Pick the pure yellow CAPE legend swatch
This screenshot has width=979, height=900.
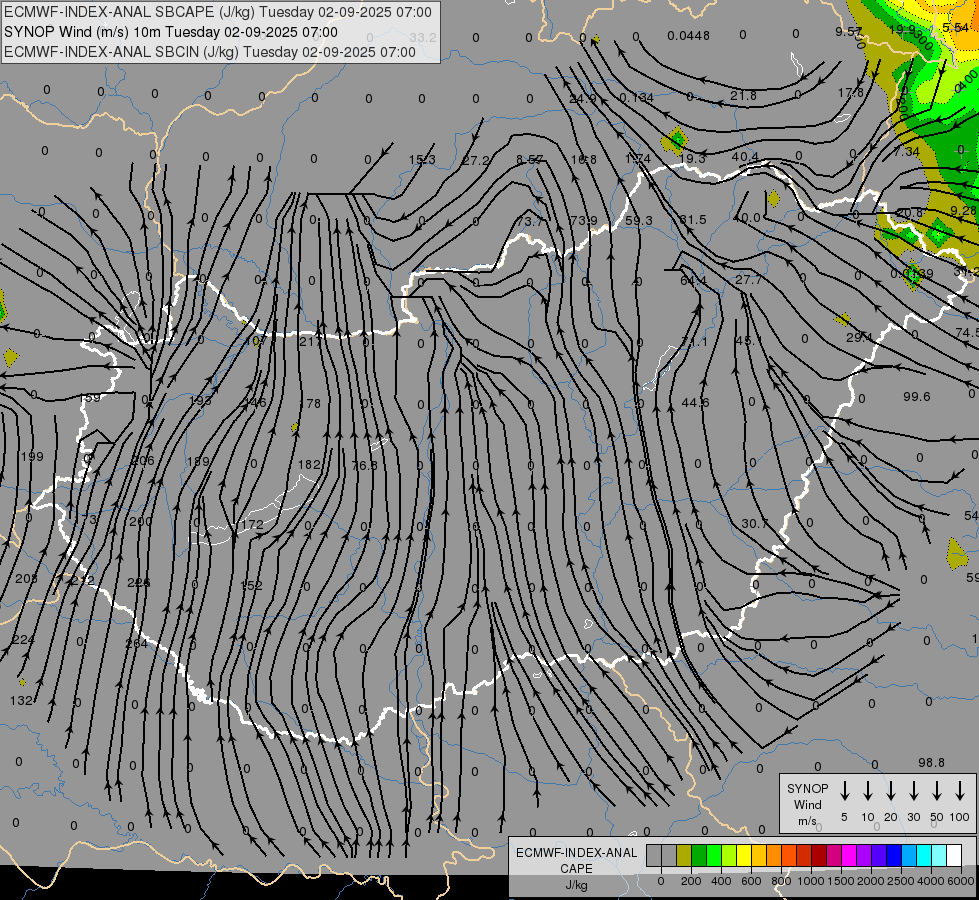pos(744,856)
